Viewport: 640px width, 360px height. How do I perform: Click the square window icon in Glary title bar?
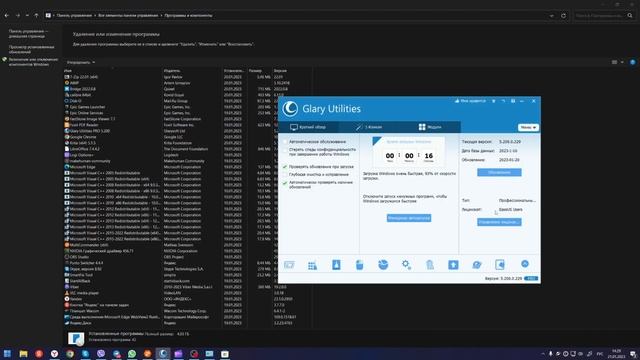point(513,101)
